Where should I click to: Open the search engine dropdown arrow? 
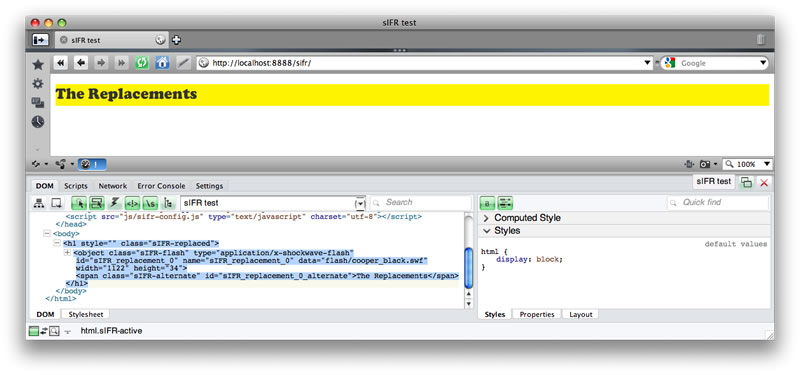coord(763,63)
